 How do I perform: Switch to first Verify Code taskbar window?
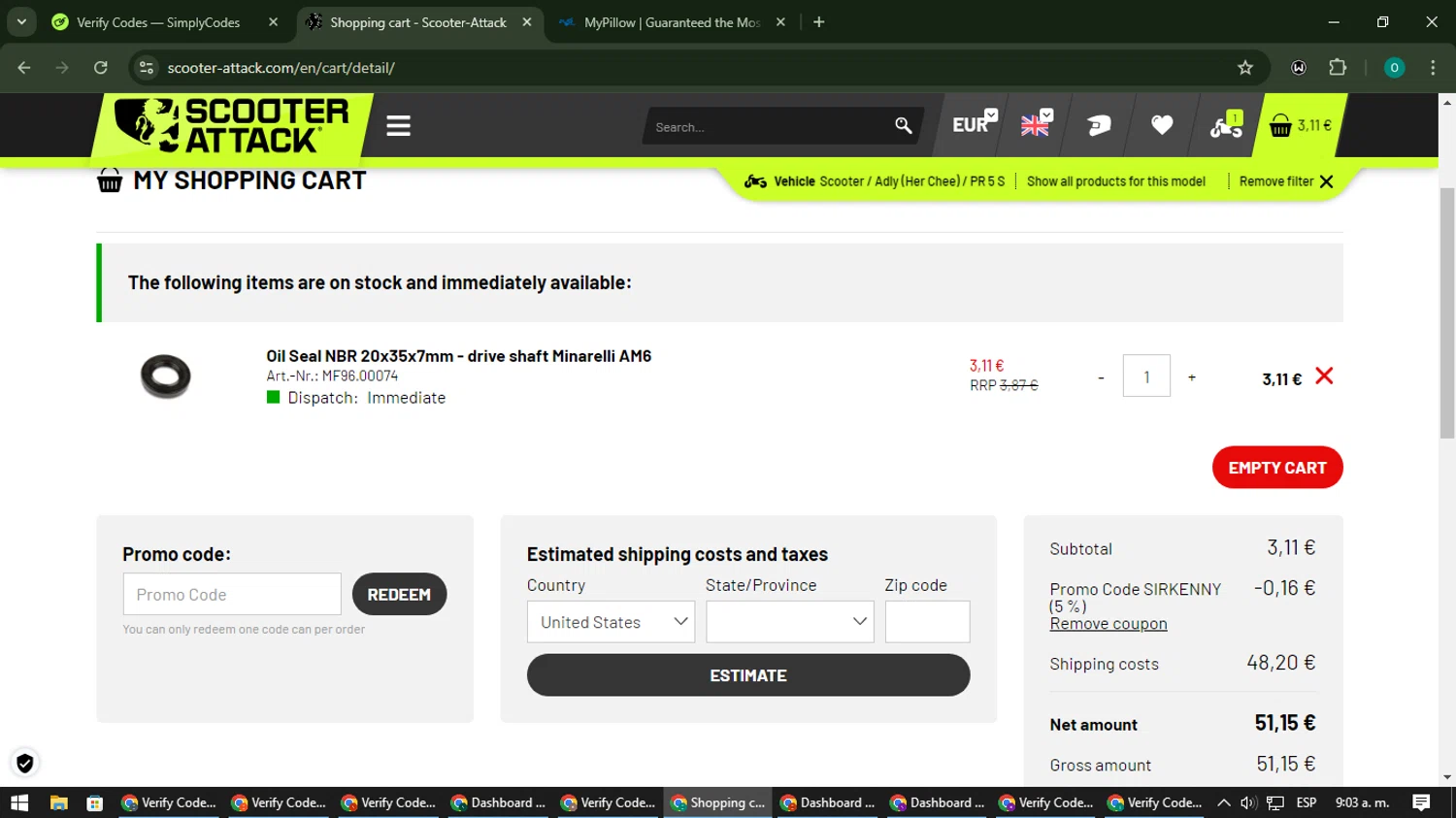(169, 802)
